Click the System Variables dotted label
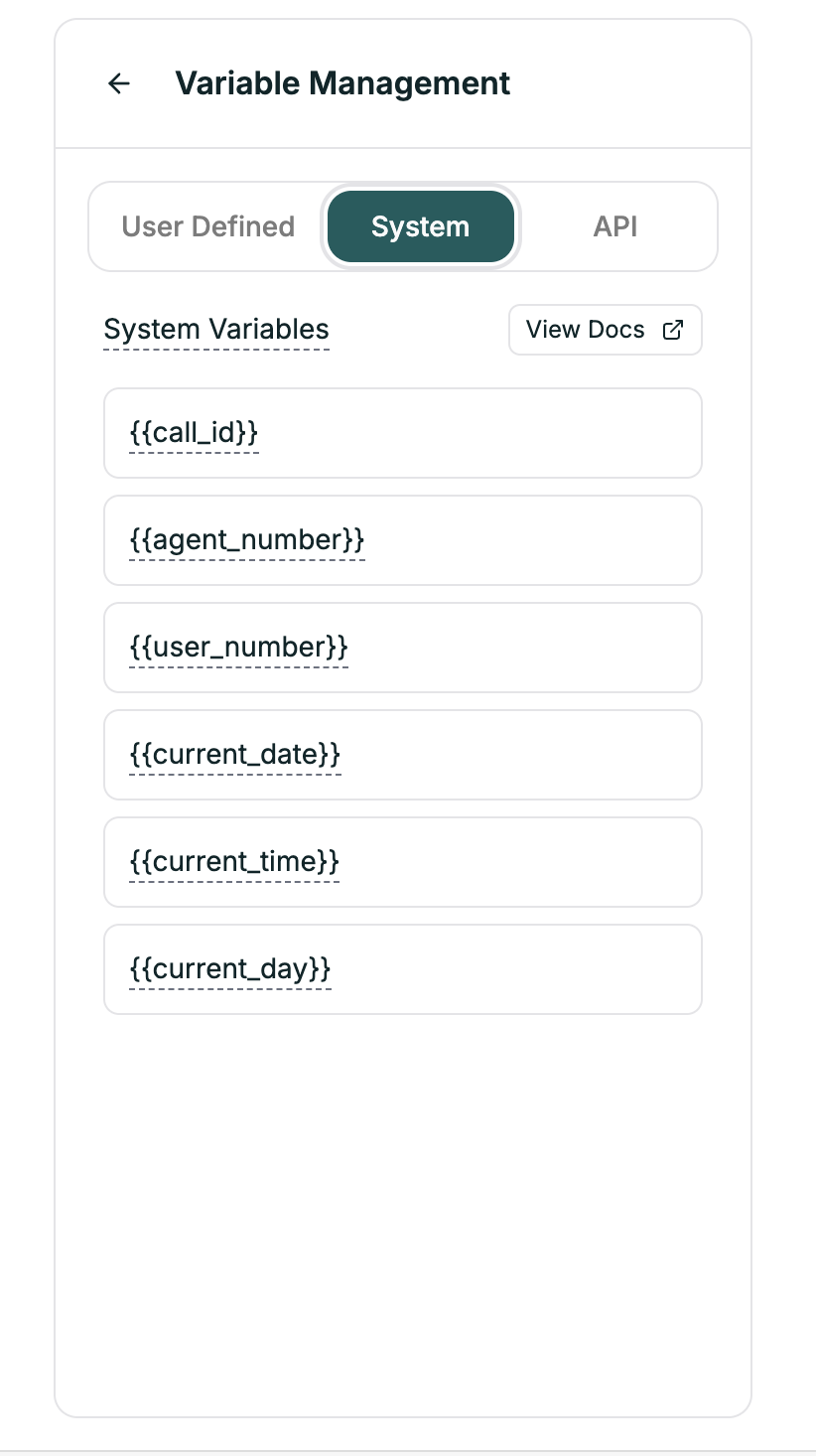The image size is (816, 1456). point(215,329)
